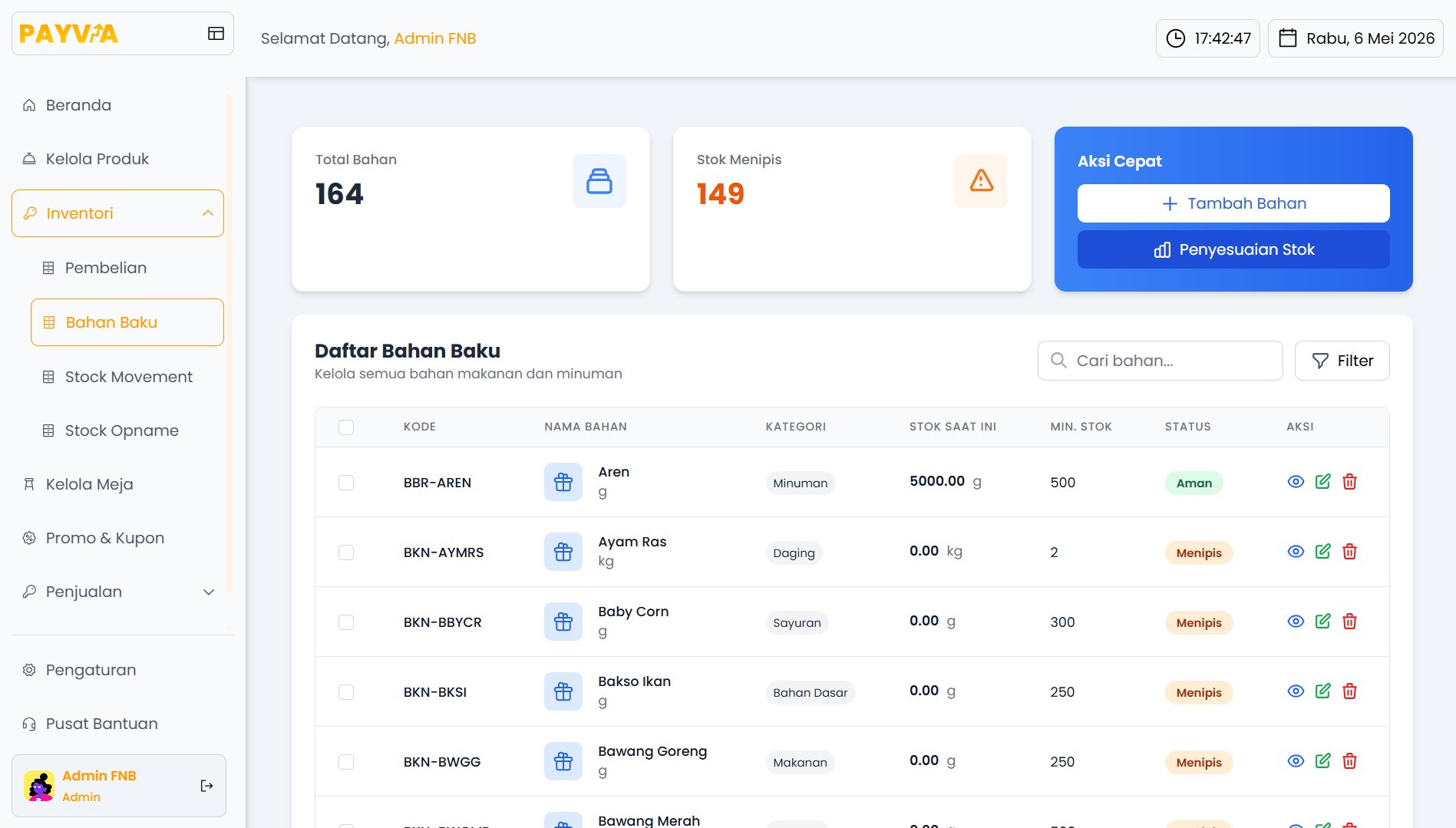View details of Baby Corn row
Viewport: 1456px width, 828px height.
coord(1296,622)
